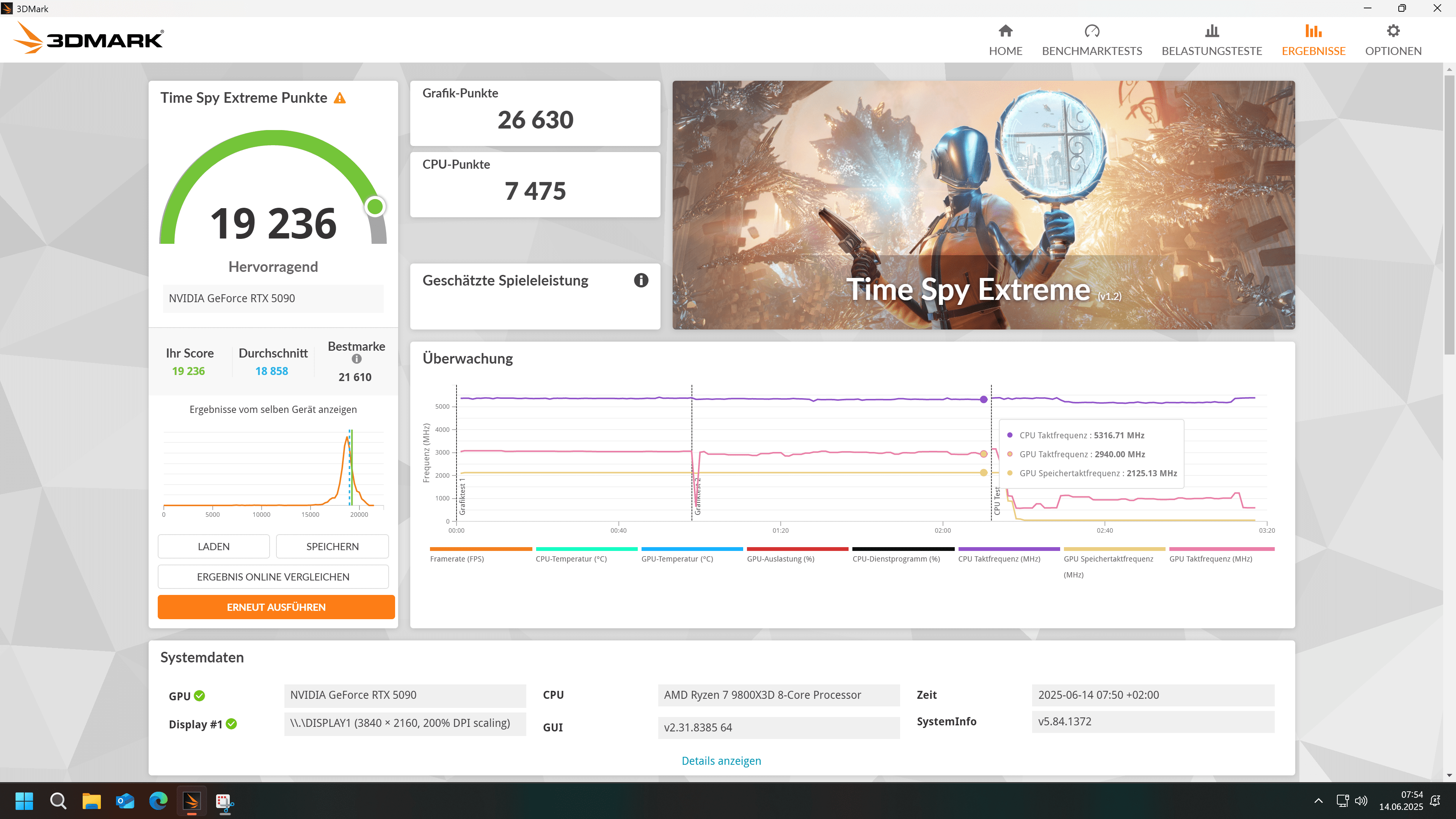This screenshot has height=819, width=1456.
Task: Click Ergebnis online vergleichen button
Action: [x=273, y=576]
